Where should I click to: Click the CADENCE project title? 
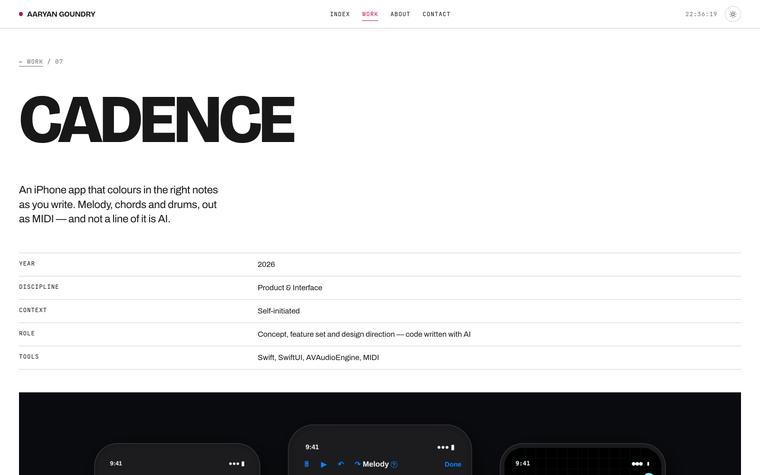point(157,119)
